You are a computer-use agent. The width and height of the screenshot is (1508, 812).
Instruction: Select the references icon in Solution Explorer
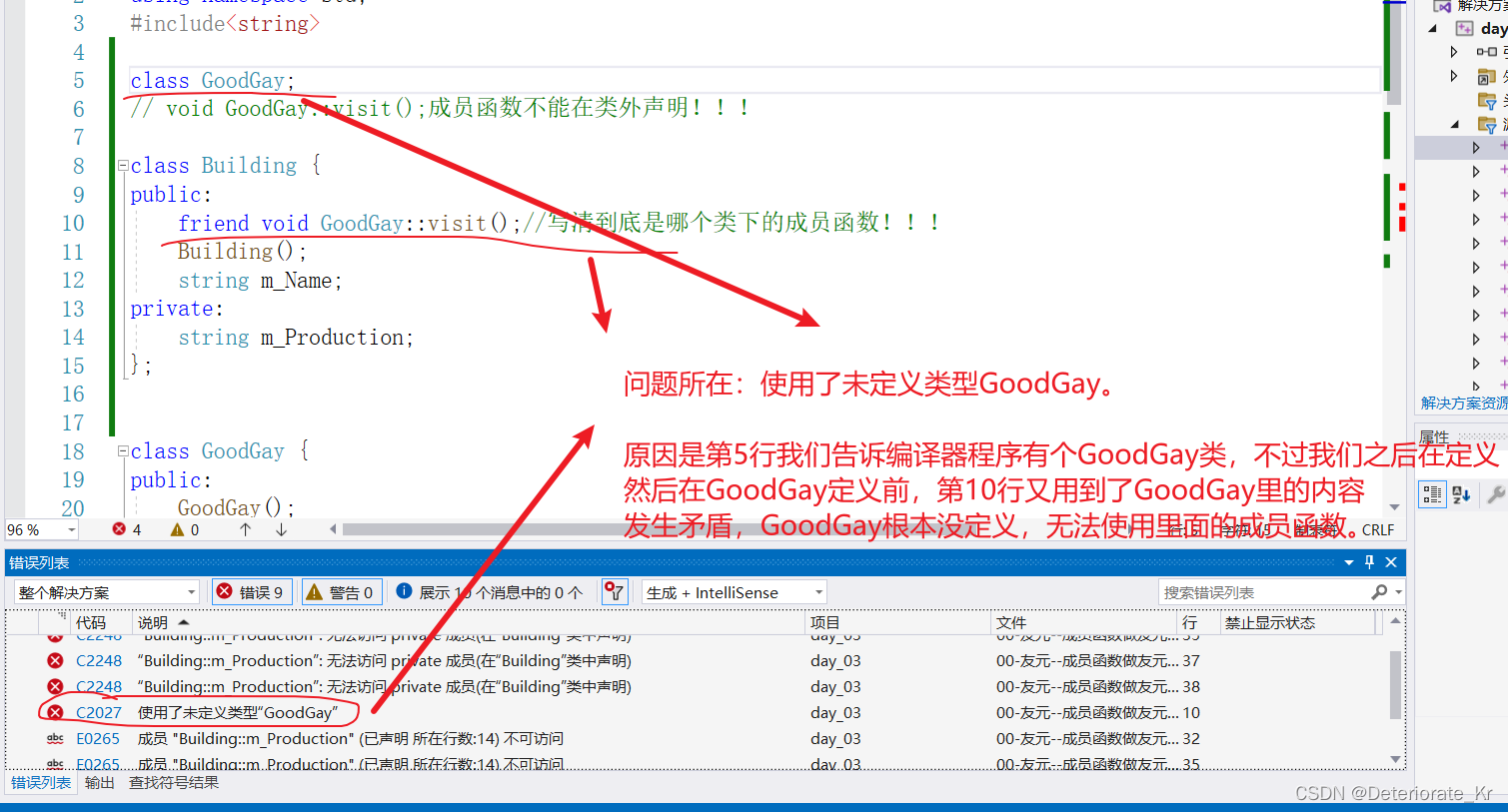[x=1487, y=51]
